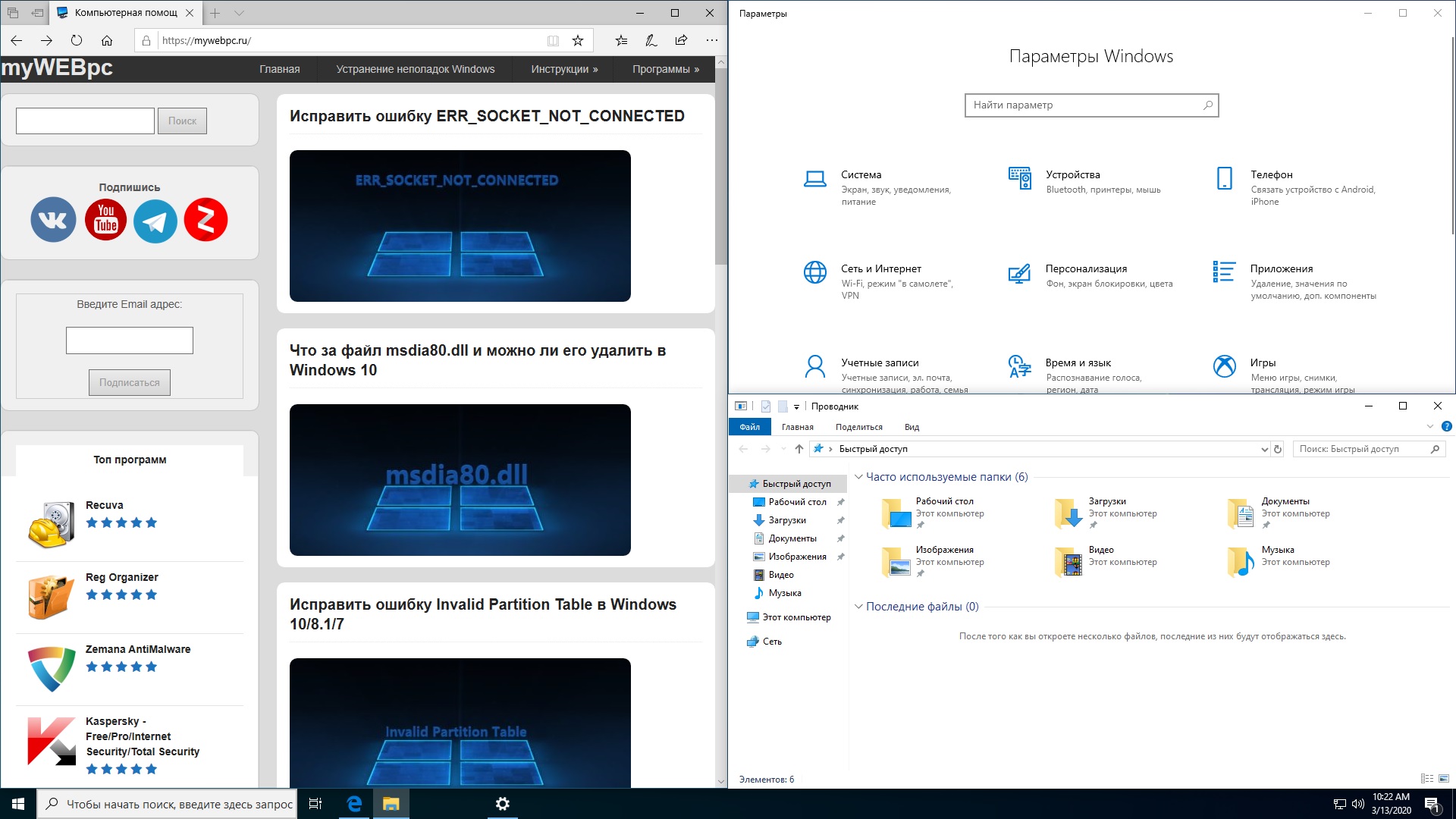
Task: Switch to details view in Explorer status bar
Action: click(1426, 779)
